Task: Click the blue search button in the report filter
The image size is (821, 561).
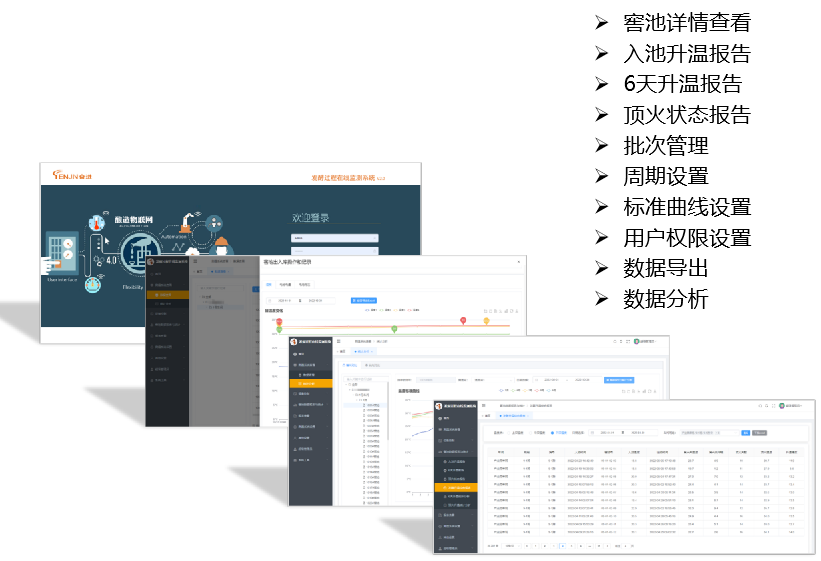Action: (745, 433)
